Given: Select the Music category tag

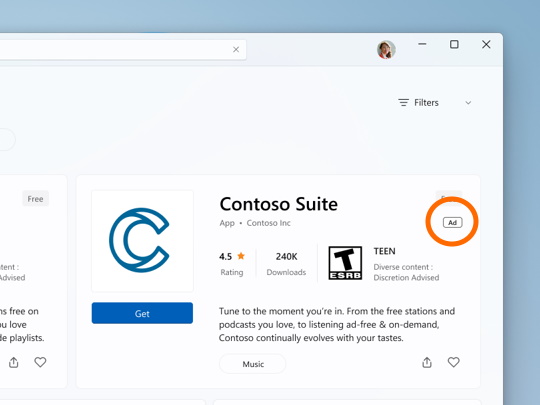Looking at the screenshot, I should click(253, 364).
